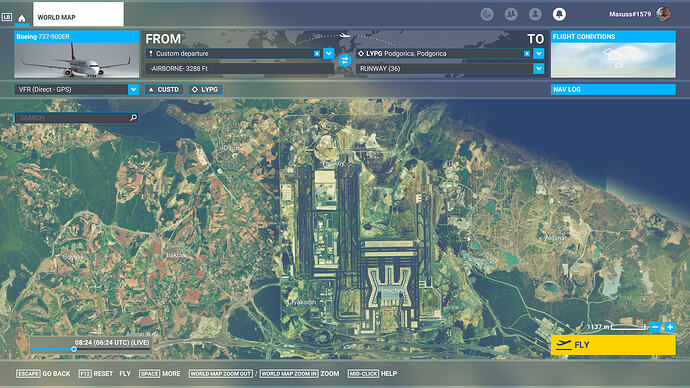
Task: Open the notifications bell icon
Action: (559, 15)
